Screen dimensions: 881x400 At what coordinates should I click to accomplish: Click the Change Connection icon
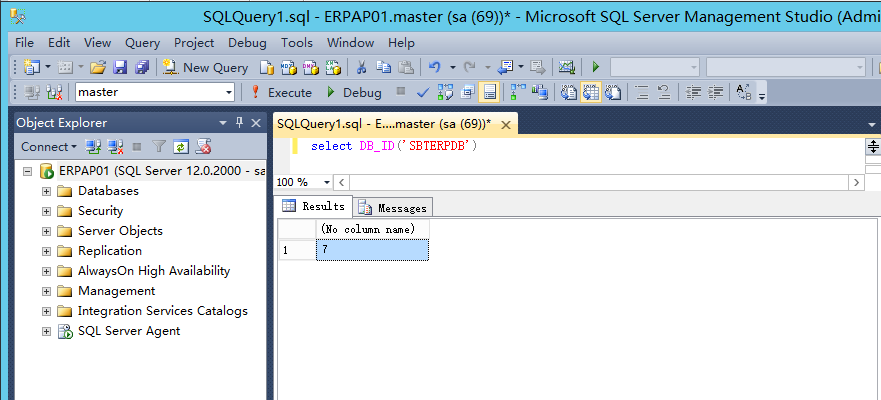pyautogui.click(x=55, y=92)
